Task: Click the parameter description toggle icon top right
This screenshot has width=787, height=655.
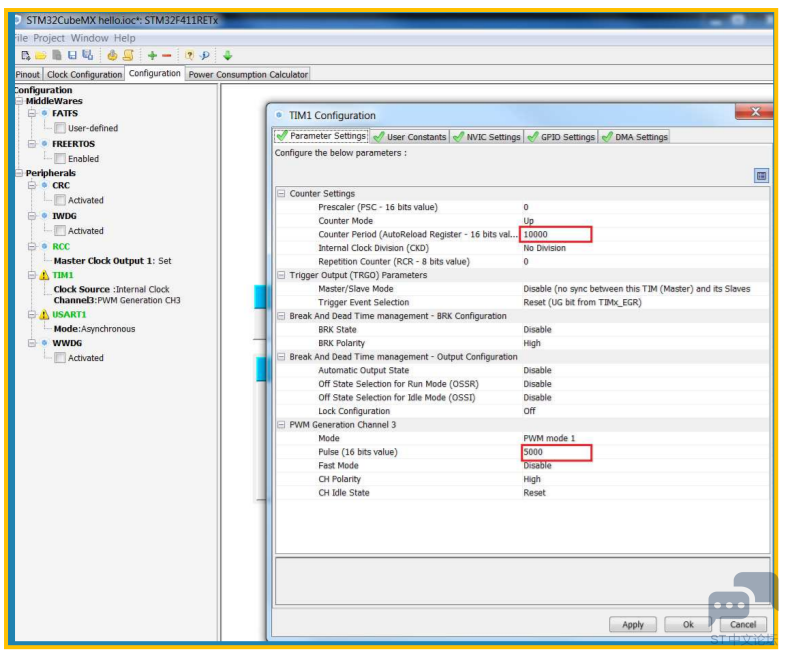Action: tap(762, 176)
